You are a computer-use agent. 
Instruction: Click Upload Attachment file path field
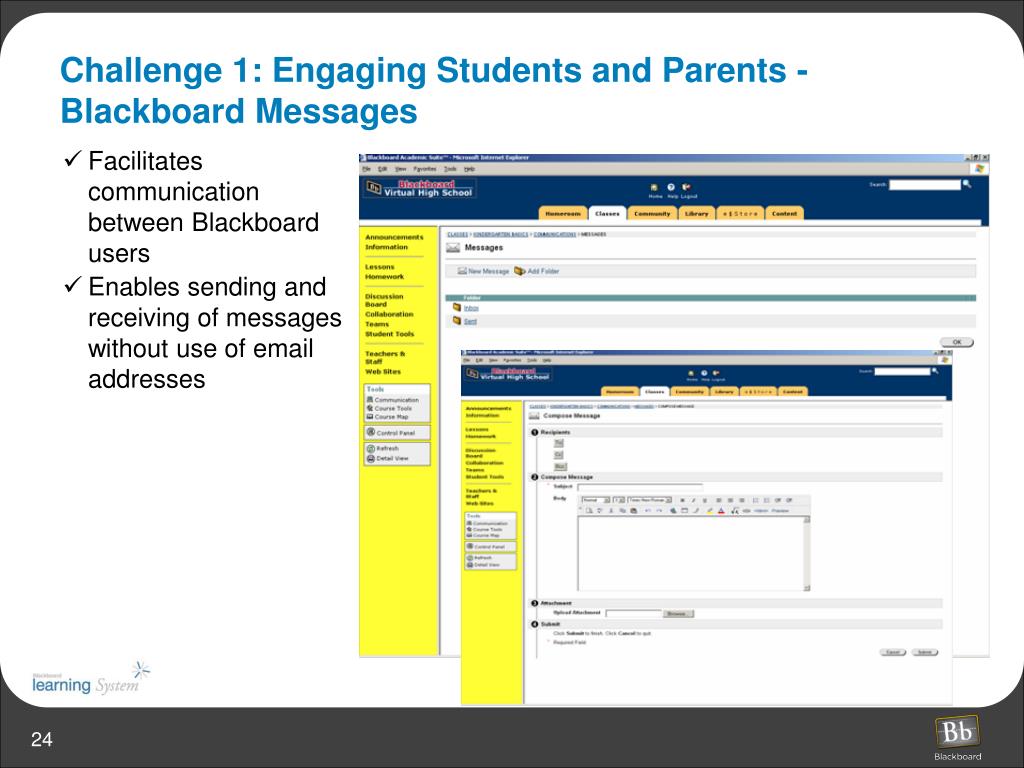633,614
